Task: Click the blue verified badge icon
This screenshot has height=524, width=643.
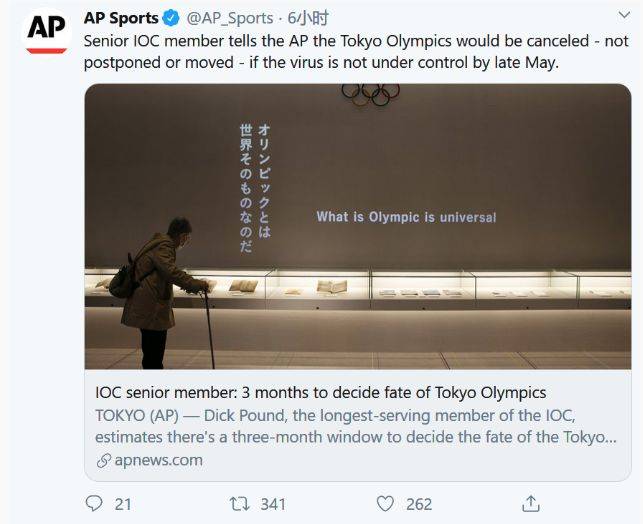Action: (171, 18)
